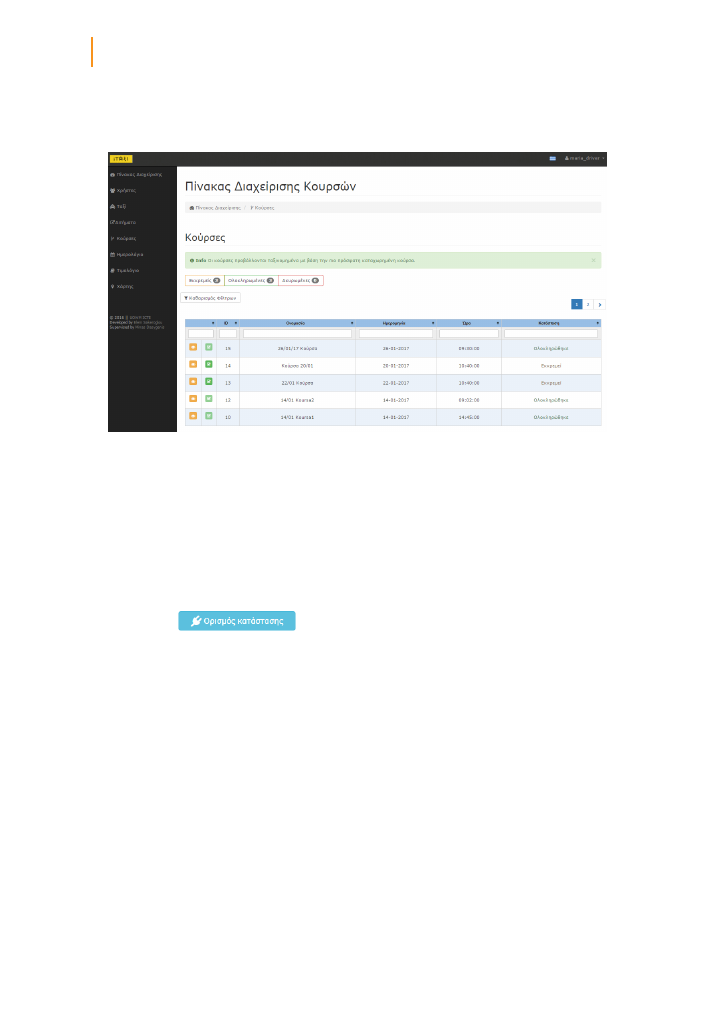Click Πίνακας Διαχείρισης breadcrumb link
The width and height of the screenshot is (714, 1010).
[215, 208]
